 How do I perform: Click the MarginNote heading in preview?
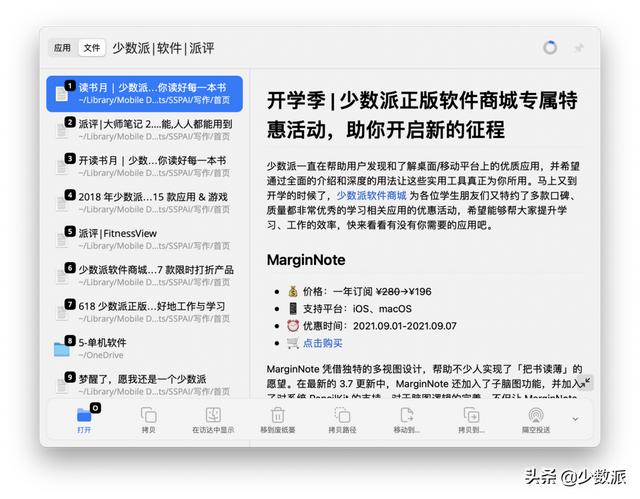point(306,260)
